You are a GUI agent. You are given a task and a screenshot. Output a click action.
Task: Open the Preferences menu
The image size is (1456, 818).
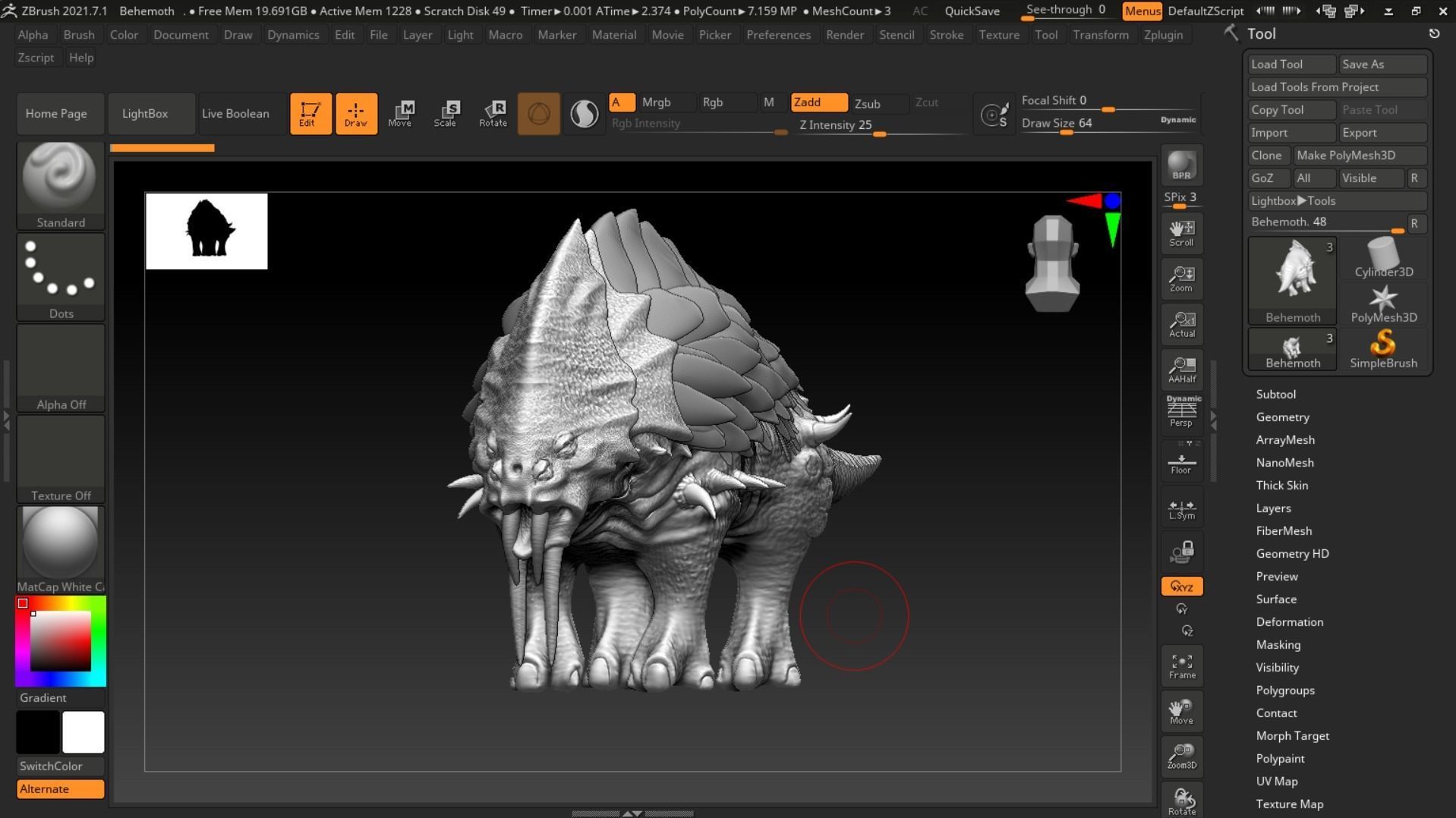(778, 35)
